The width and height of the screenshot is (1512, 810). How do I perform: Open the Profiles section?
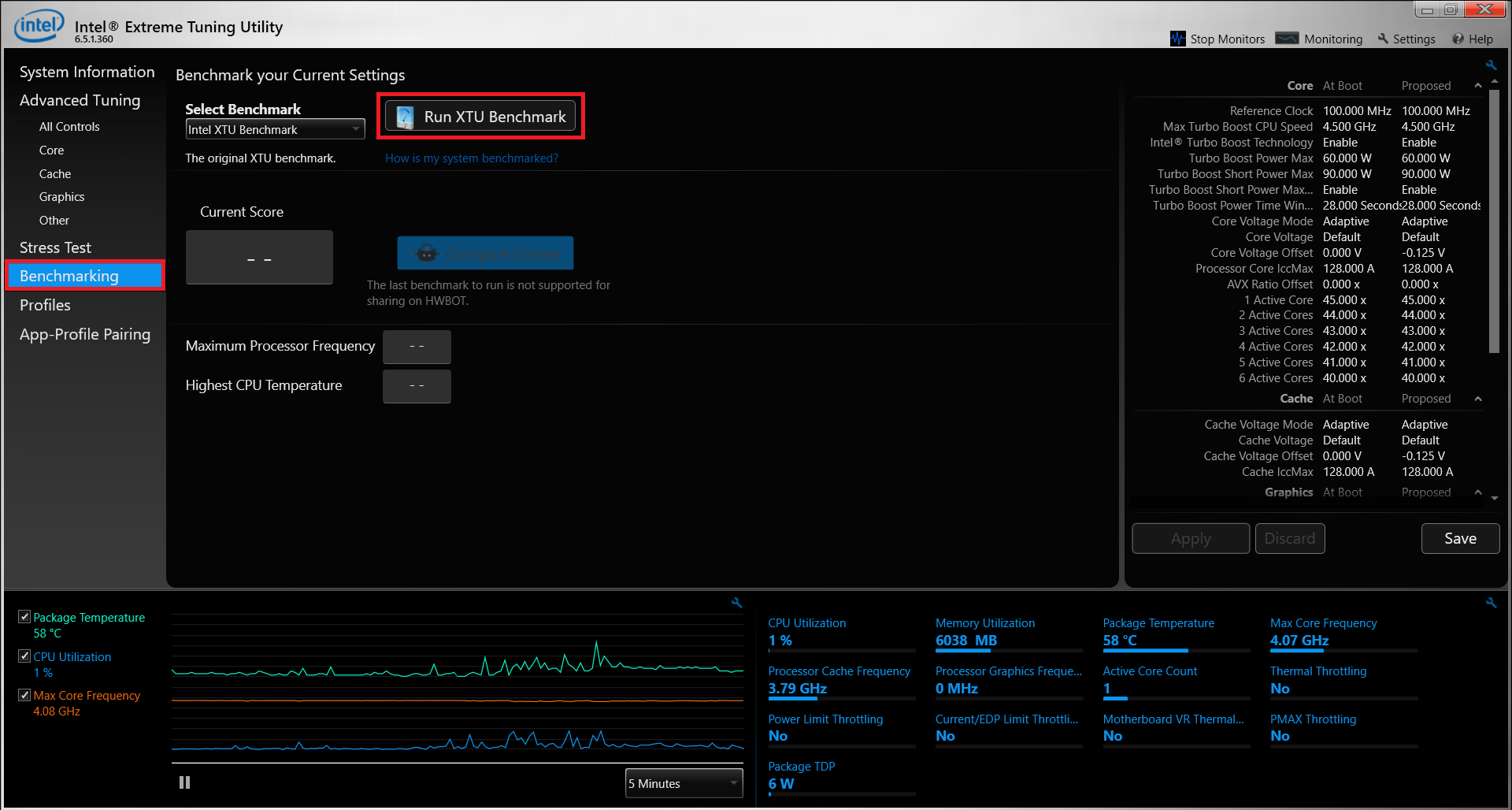coord(45,305)
